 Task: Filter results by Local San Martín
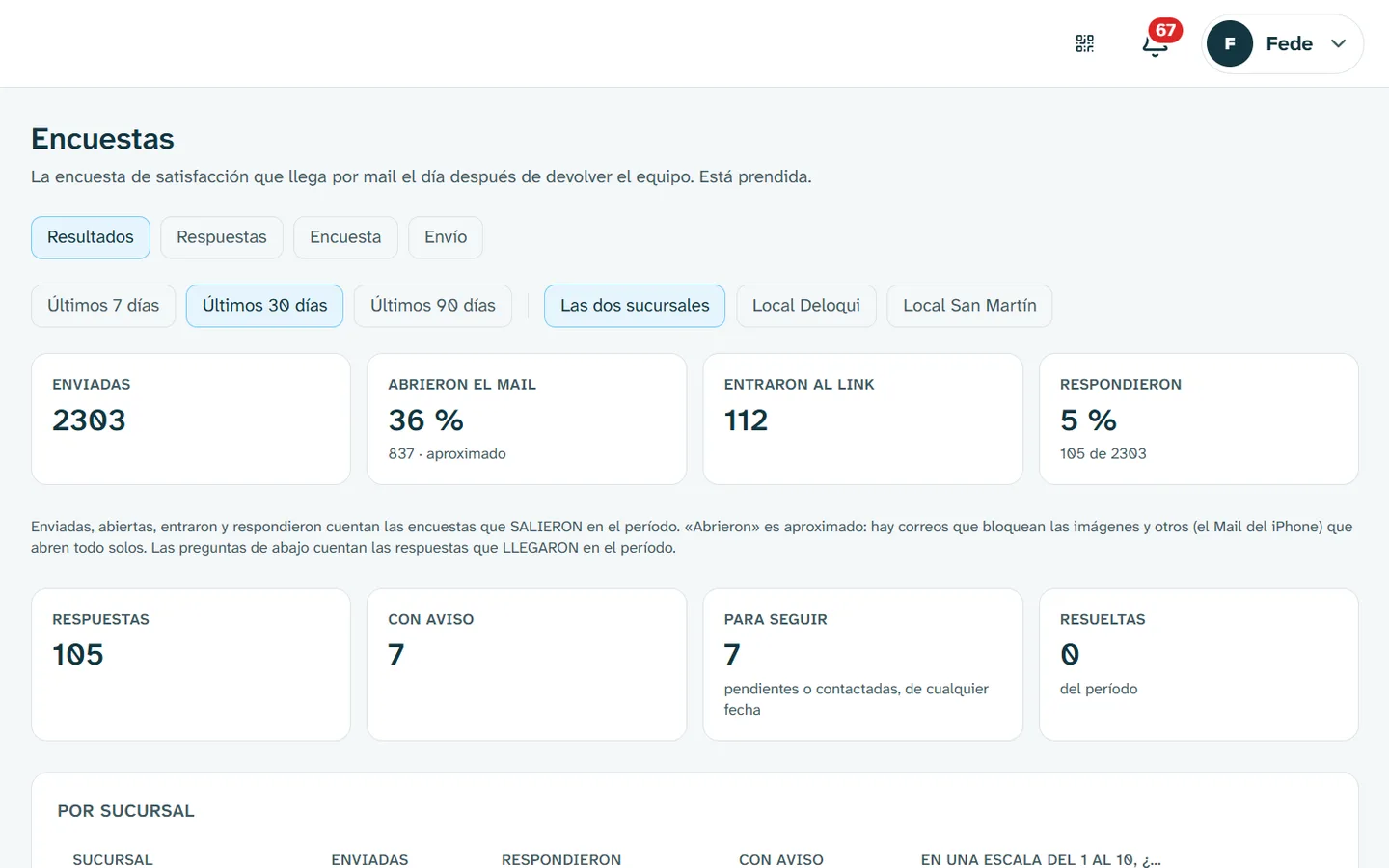[x=969, y=306]
